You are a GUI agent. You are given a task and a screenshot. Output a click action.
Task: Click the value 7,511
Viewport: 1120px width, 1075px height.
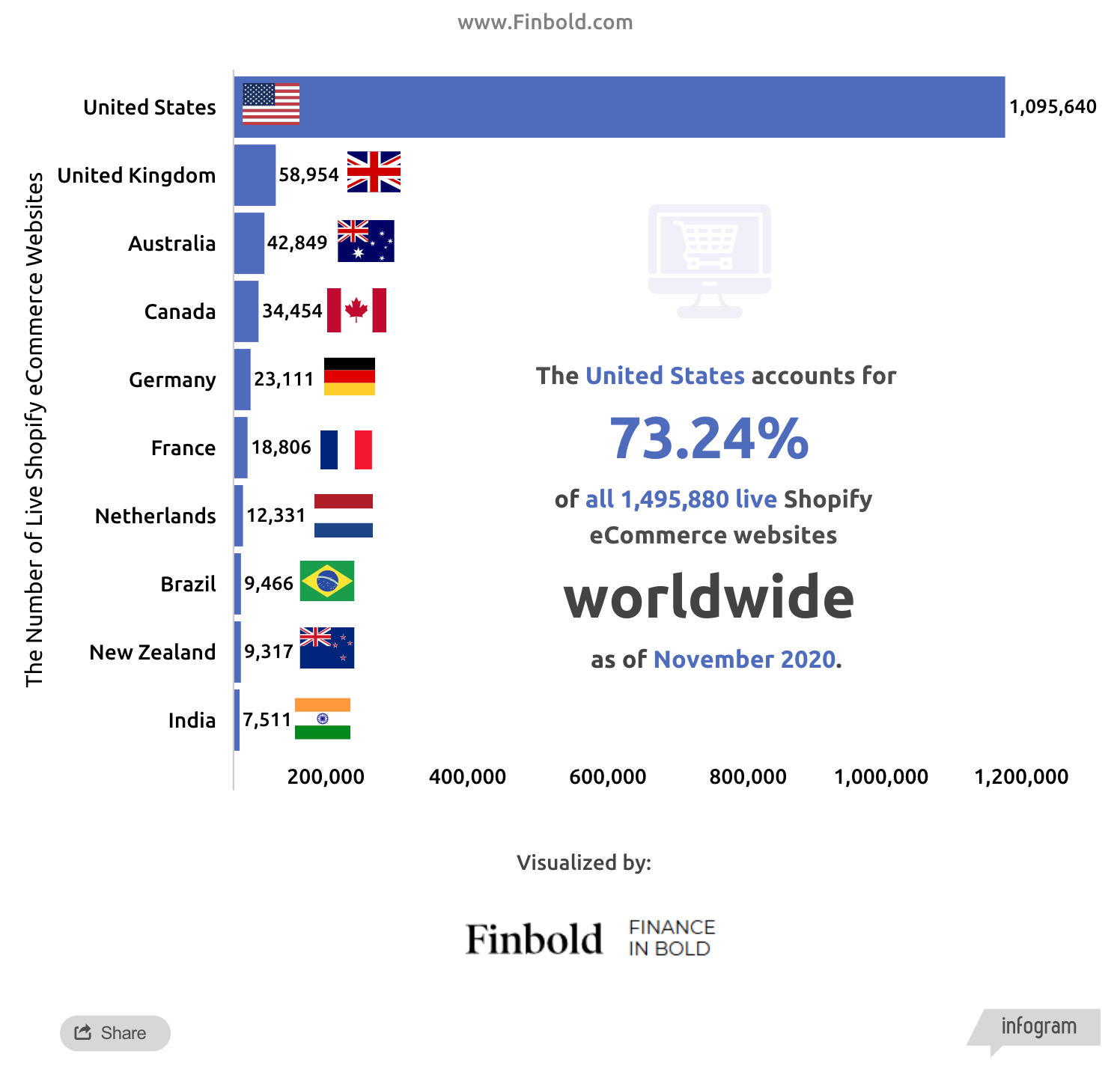point(267,720)
